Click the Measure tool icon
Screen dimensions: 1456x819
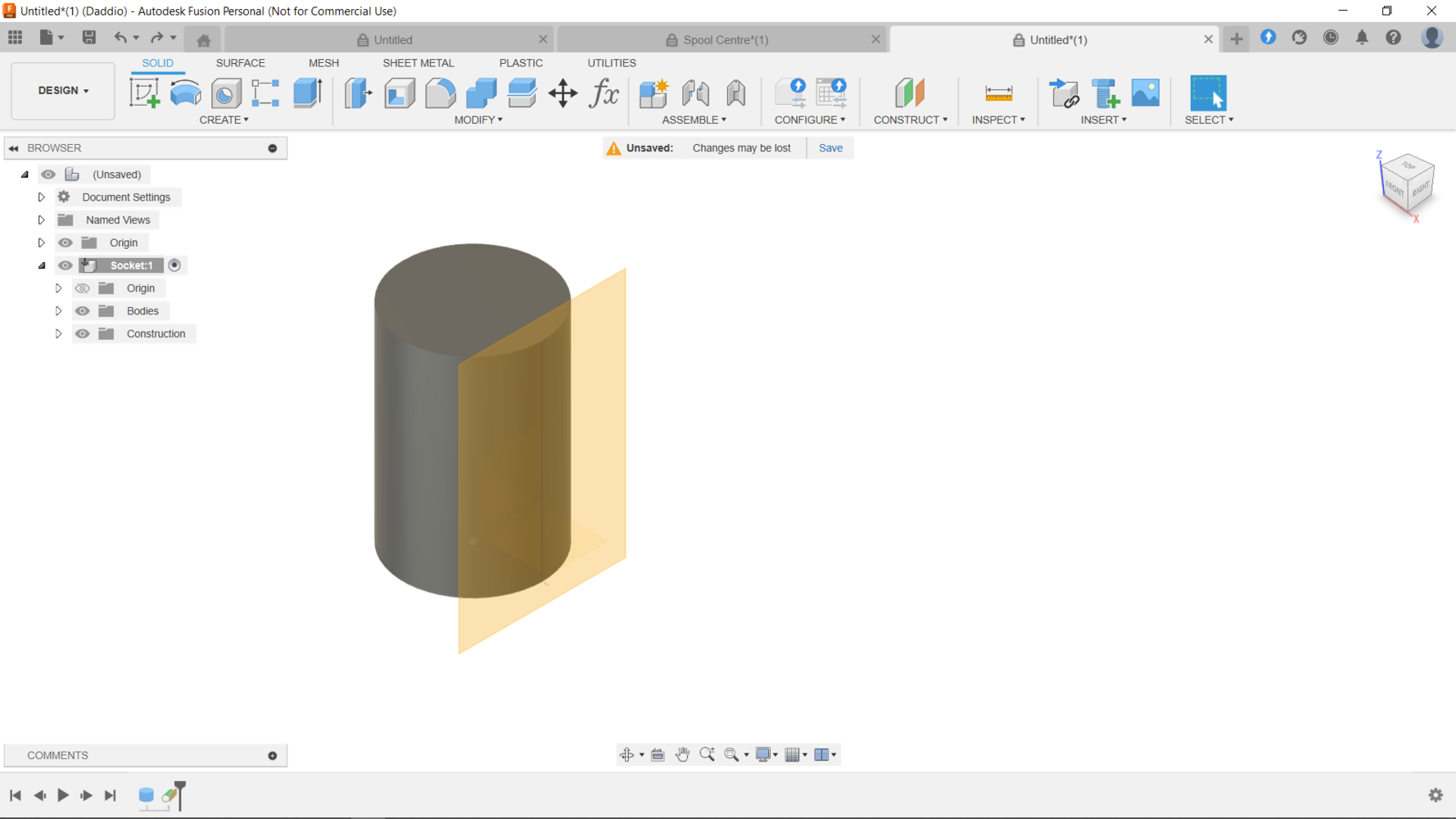[x=998, y=93]
